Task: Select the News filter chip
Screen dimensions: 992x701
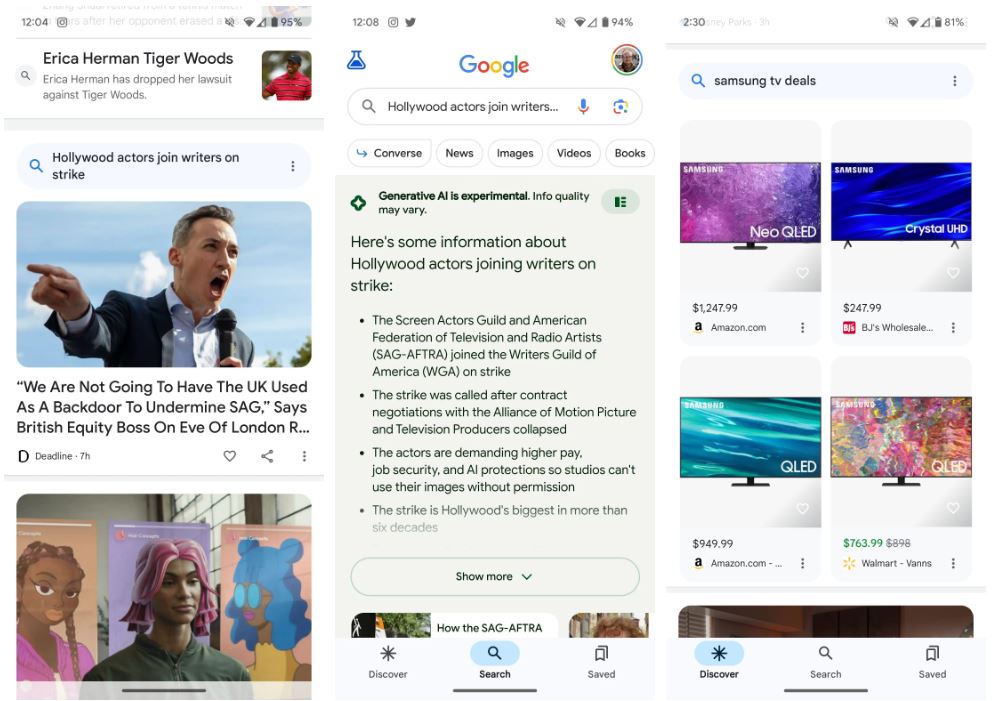Action: [x=459, y=153]
